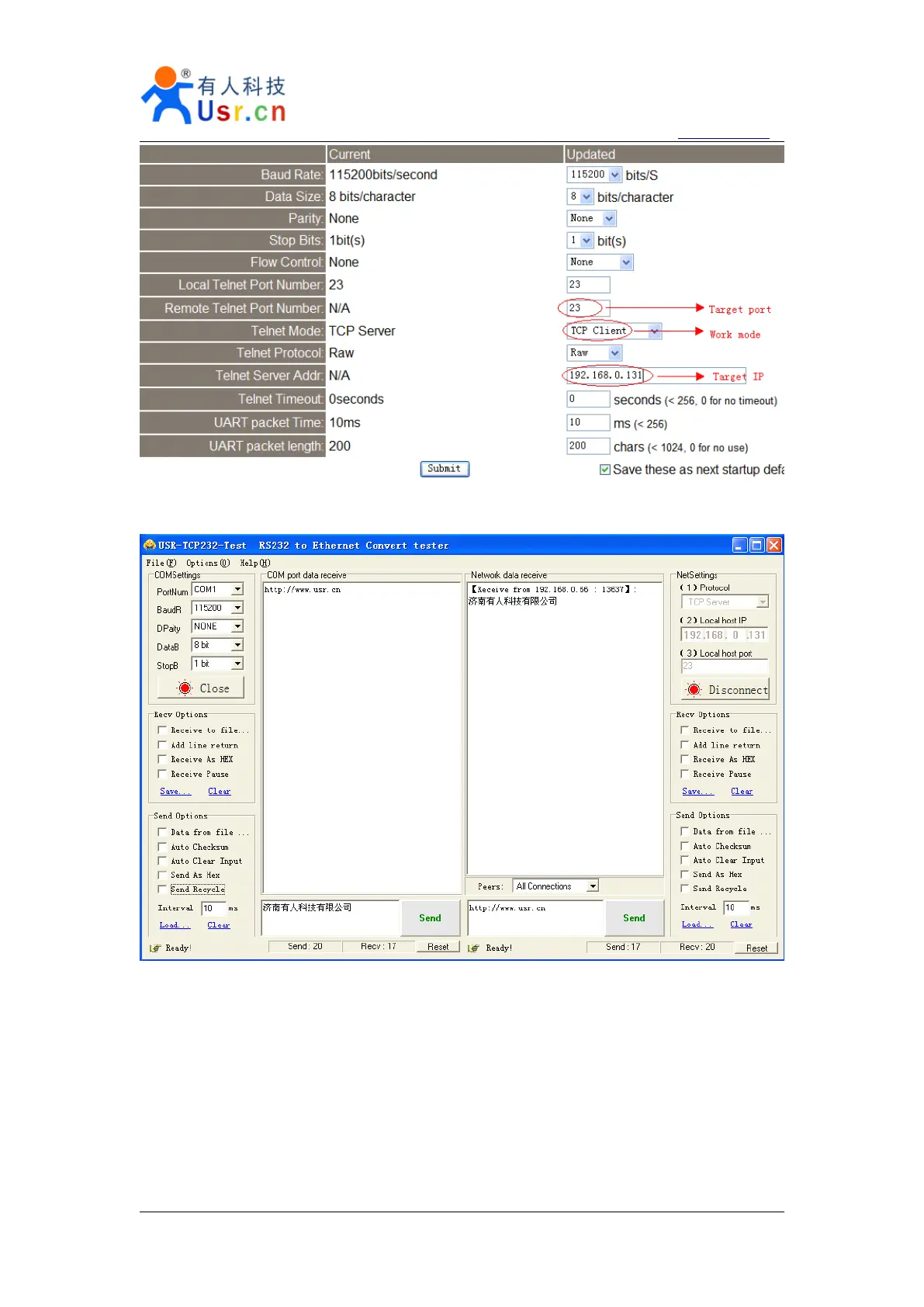Viewport: 924px width, 1307px height.
Task: Click the COM send text input box
Action: [330, 917]
